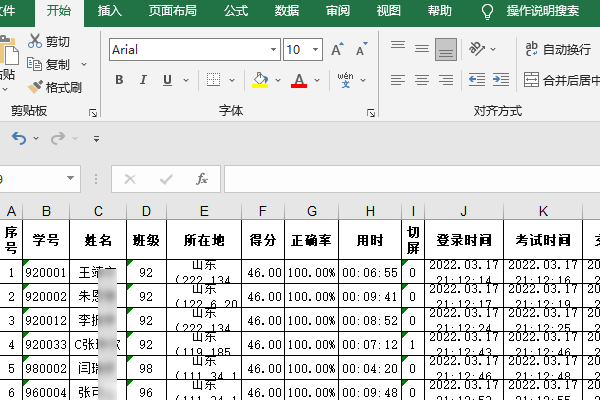This screenshot has height=400, width=600.
Task: Click the wén phonetic guide icon
Action: point(346,80)
